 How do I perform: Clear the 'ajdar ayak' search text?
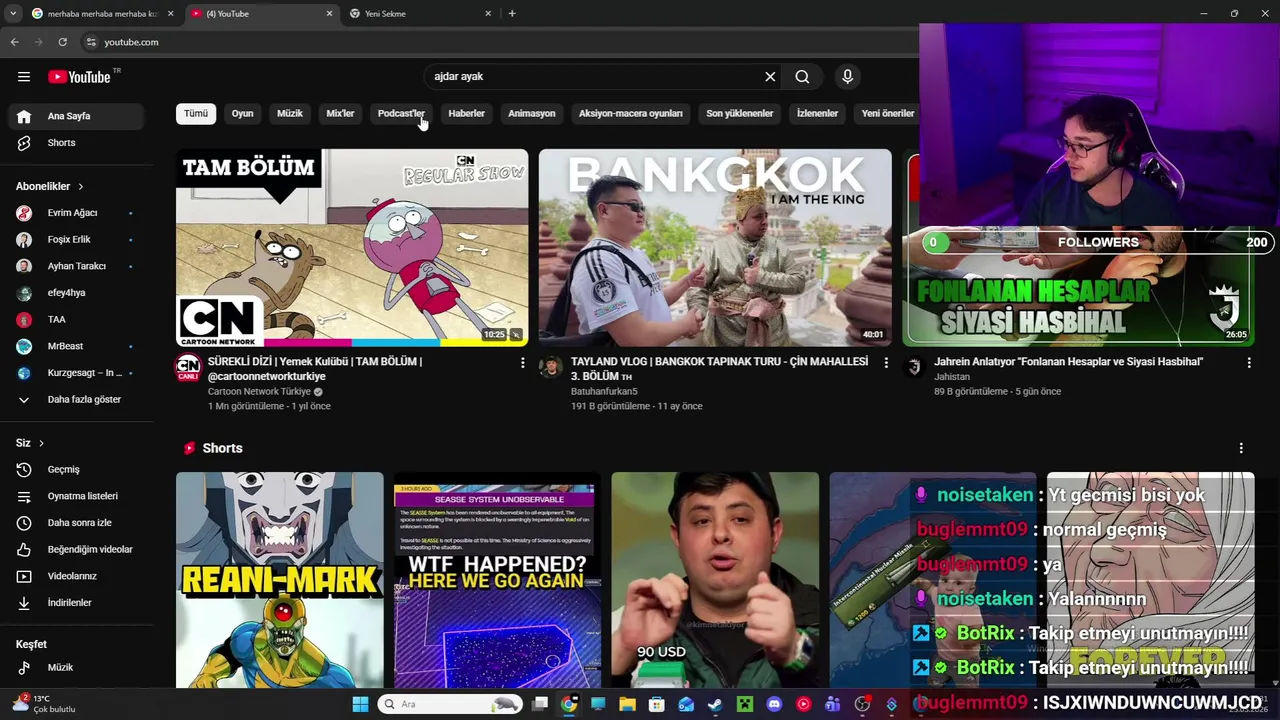(x=770, y=76)
